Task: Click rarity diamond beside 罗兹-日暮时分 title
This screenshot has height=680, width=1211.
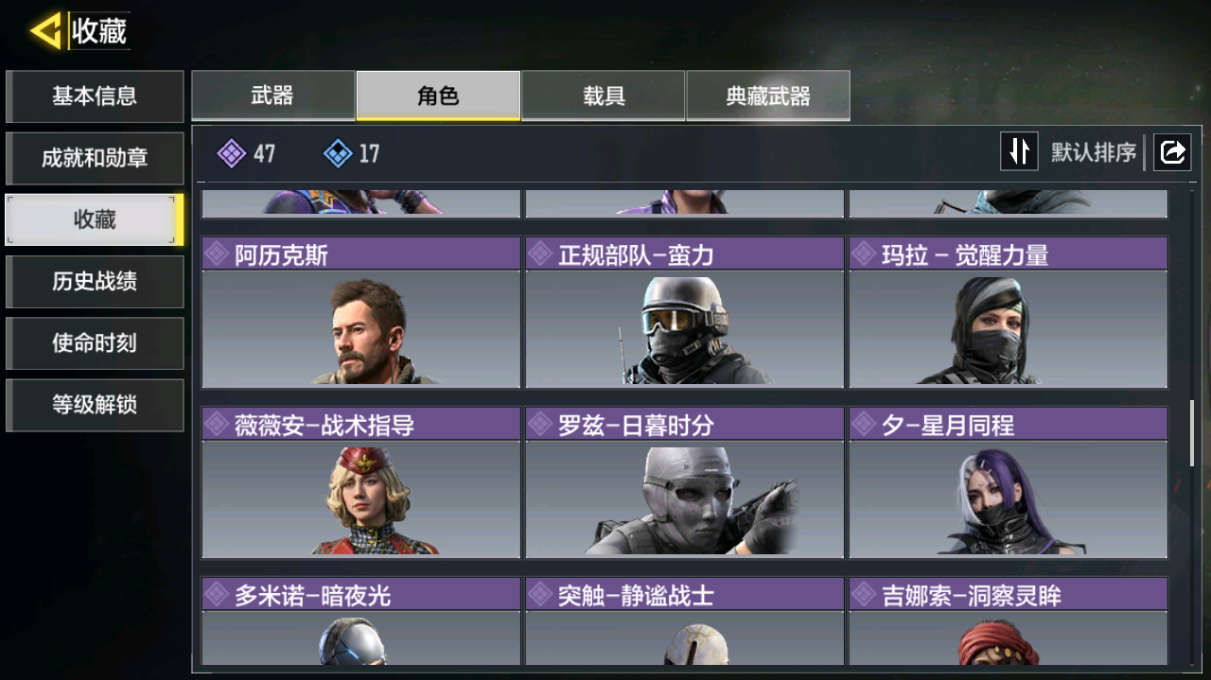Action: (x=540, y=424)
